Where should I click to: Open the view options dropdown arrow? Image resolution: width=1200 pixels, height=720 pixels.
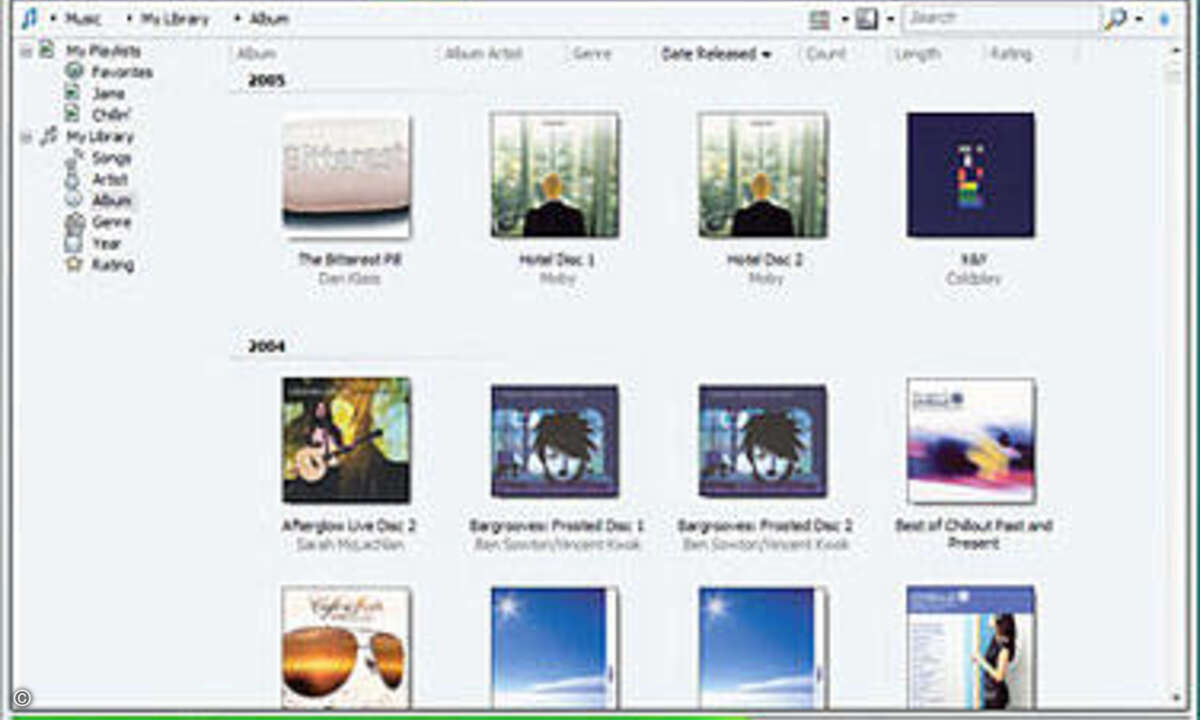click(844, 19)
